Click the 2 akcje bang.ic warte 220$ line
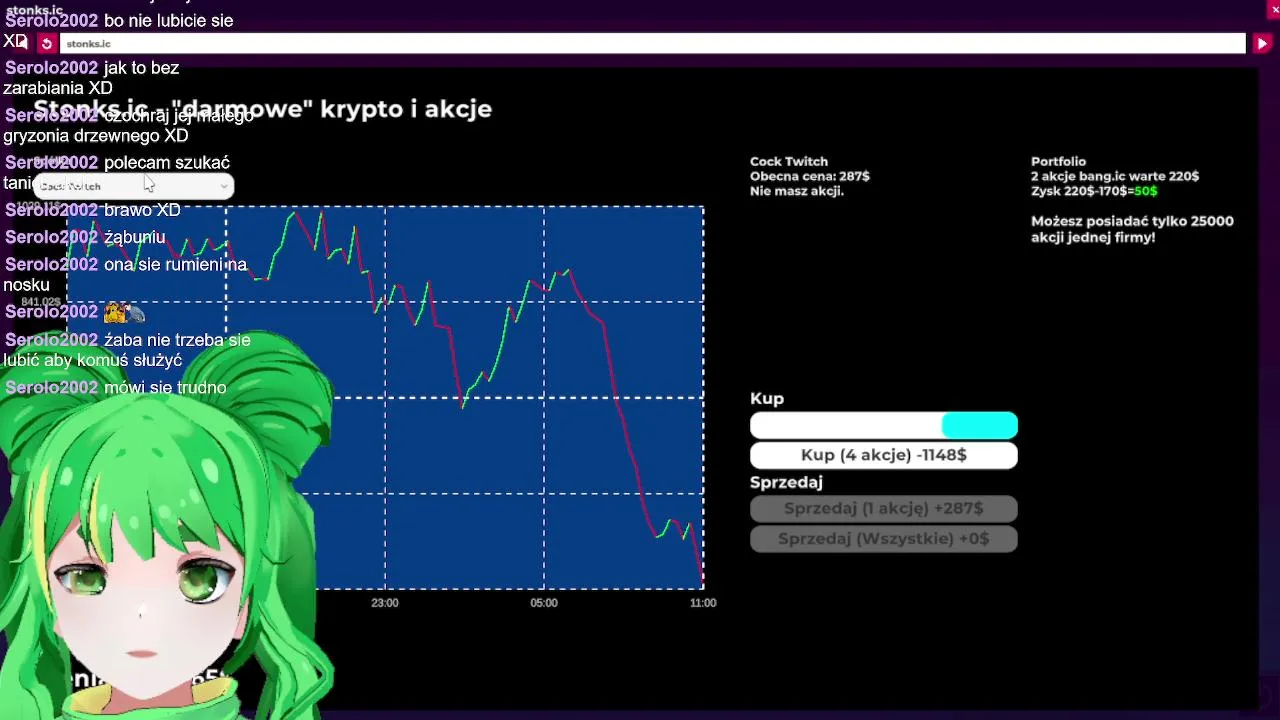This screenshot has height=720, width=1280. pos(1115,176)
